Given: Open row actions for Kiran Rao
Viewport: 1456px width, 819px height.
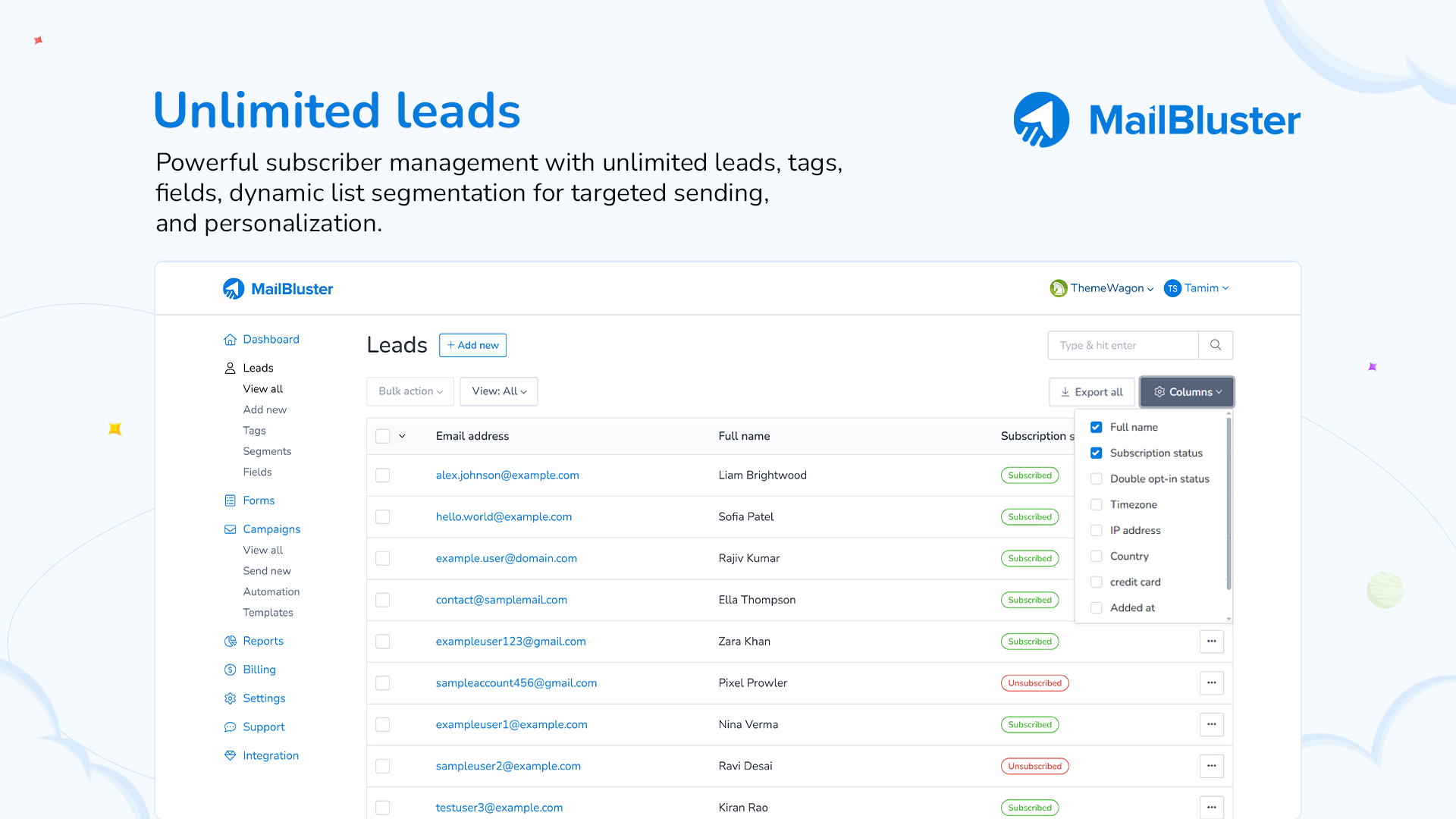Looking at the screenshot, I should [1212, 807].
